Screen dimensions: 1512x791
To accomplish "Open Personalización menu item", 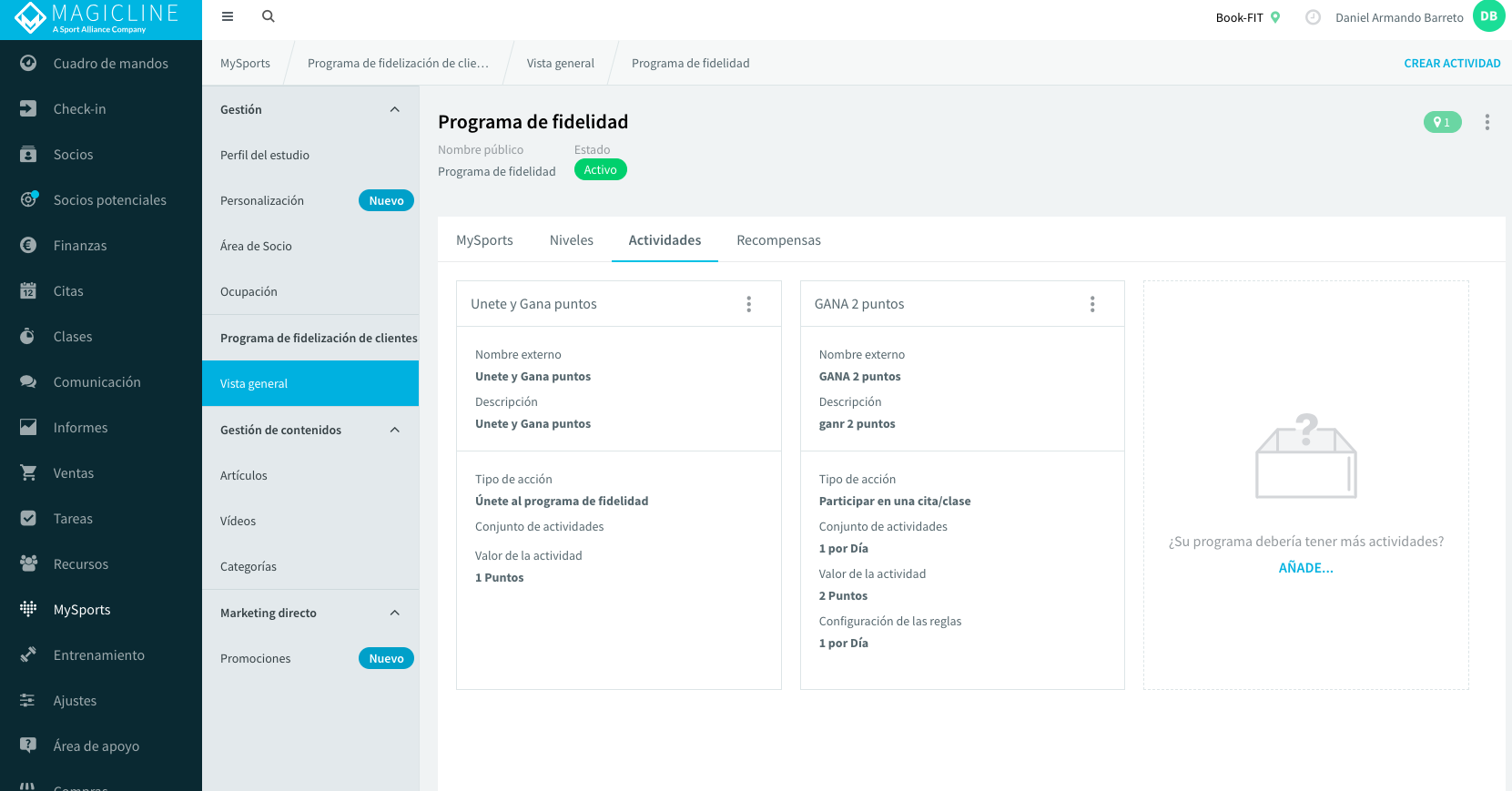I will tap(310, 200).
